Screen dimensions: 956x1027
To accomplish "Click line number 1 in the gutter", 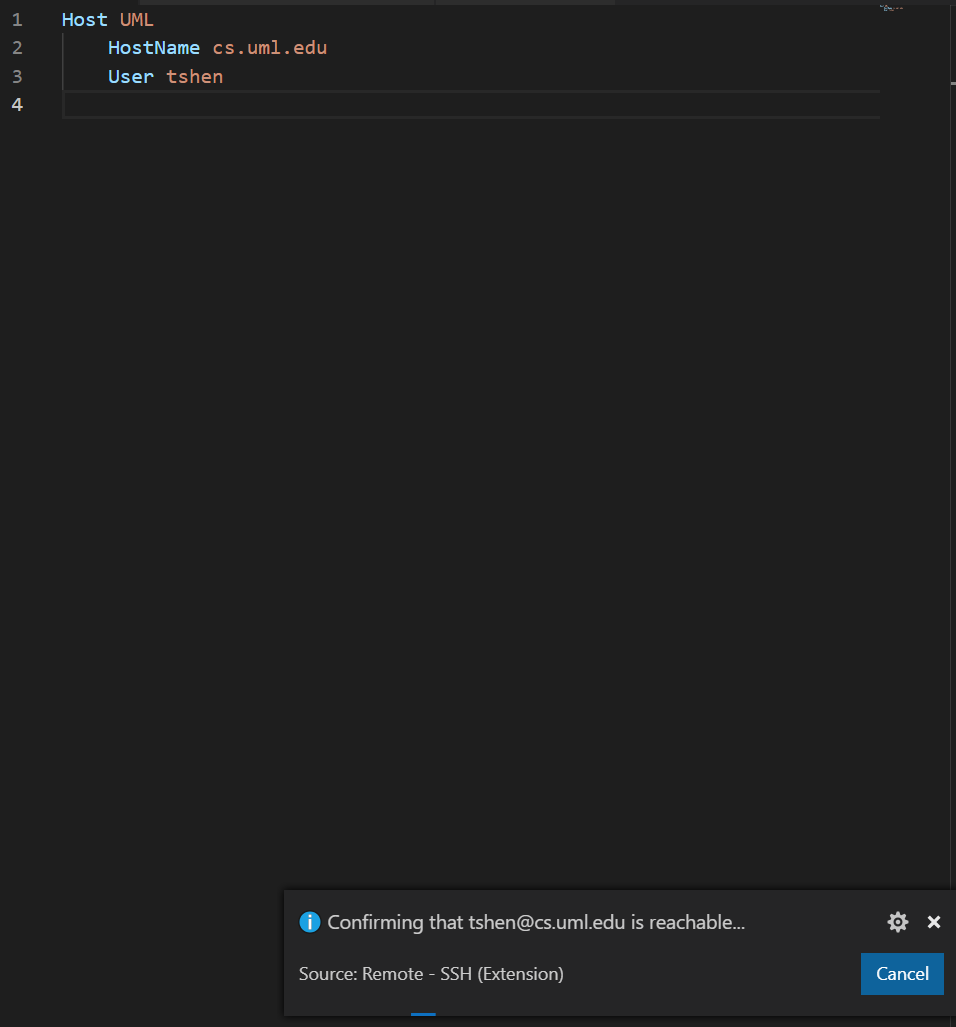I will (x=17, y=19).
